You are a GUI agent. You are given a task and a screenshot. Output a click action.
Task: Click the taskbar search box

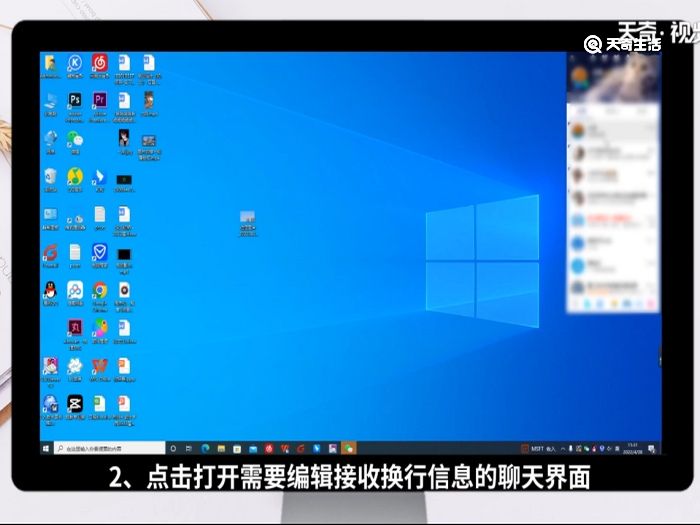[x=109, y=448]
